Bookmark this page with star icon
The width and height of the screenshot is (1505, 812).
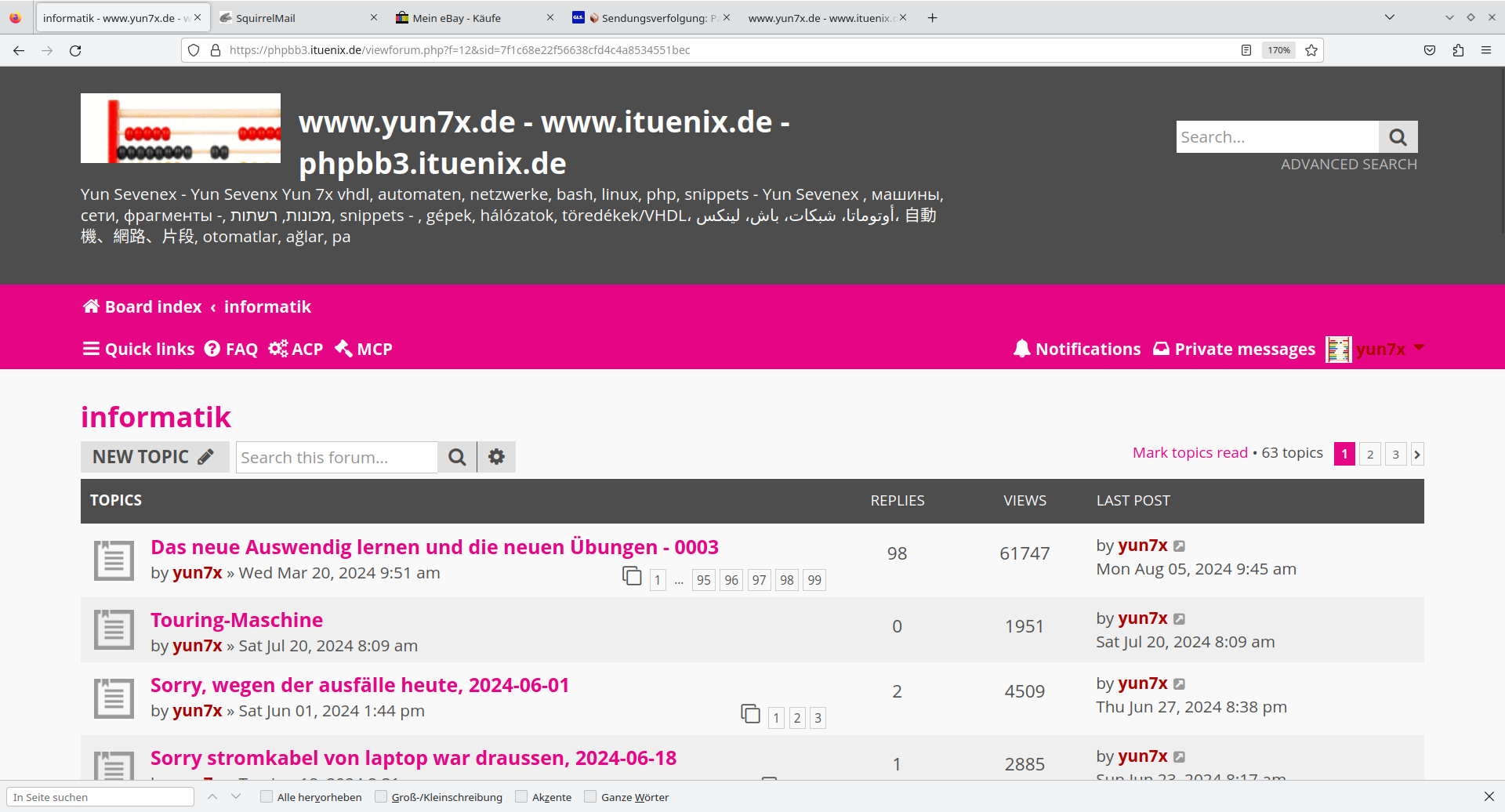click(1311, 50)
